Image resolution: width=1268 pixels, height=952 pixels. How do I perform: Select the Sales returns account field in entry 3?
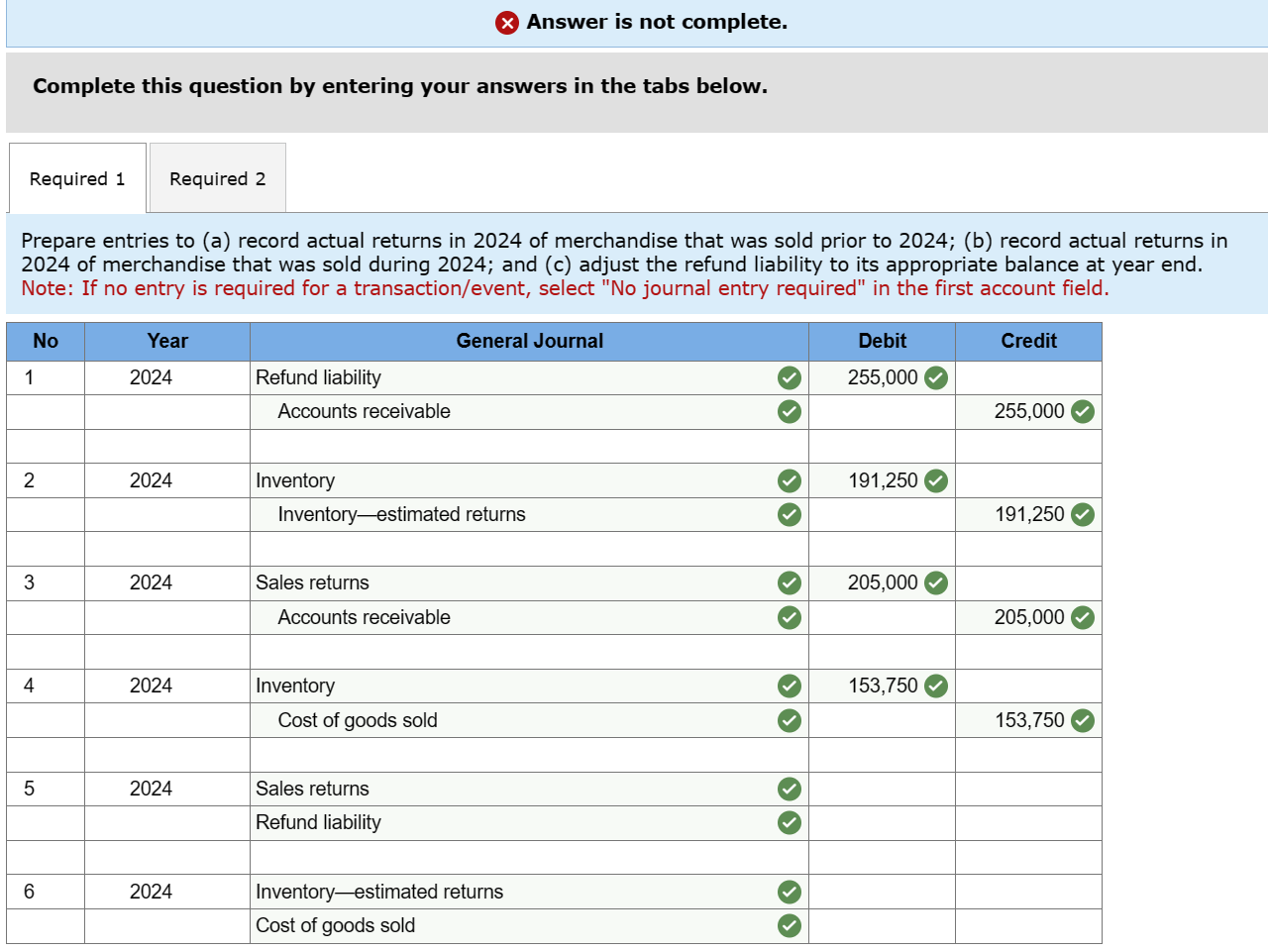529,582
